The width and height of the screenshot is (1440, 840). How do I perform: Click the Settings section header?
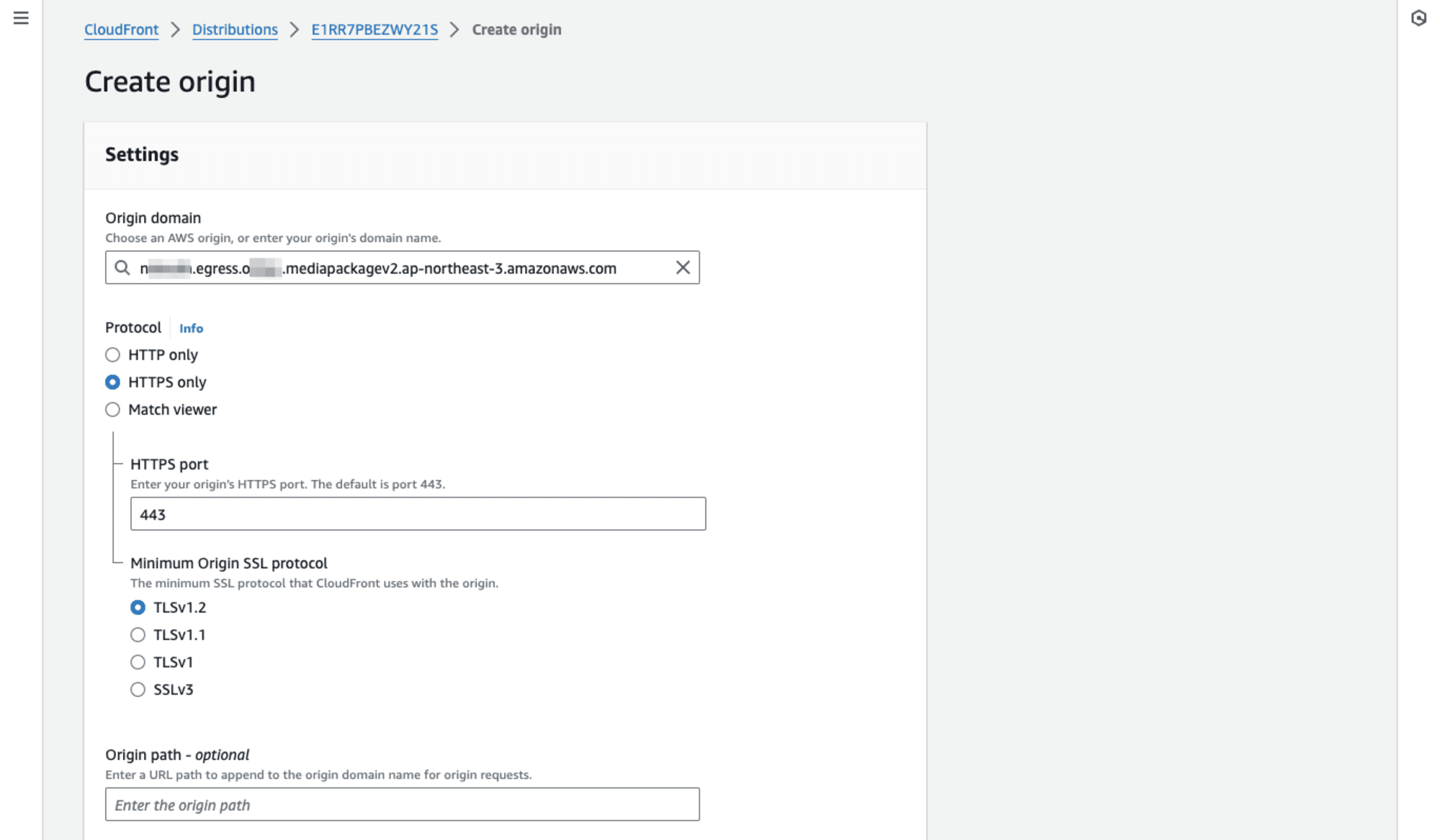pos(142,155)
